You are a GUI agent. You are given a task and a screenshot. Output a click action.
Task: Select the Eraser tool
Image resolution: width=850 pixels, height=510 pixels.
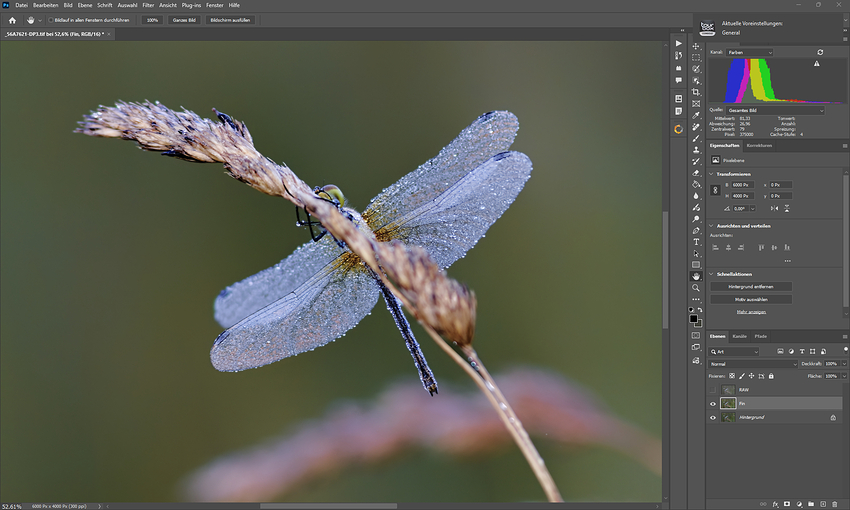[x=696, y=173]
